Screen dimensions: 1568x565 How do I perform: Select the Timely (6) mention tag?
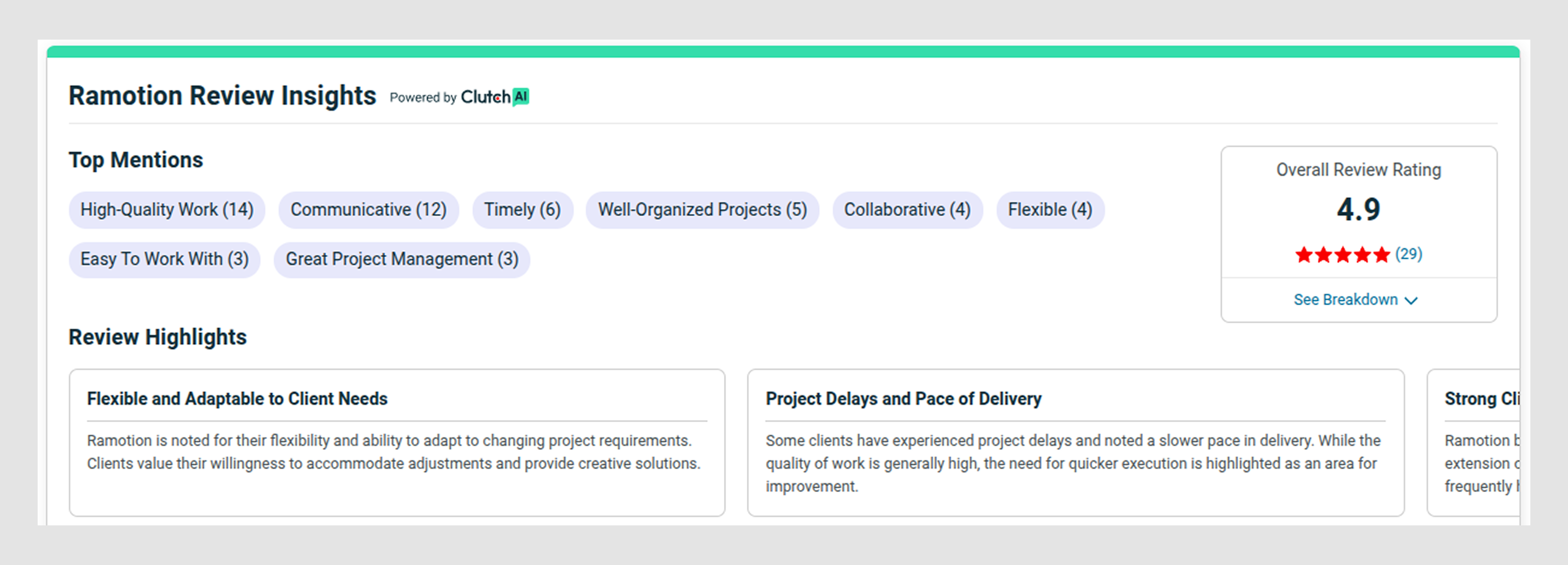[x=522, y=210]
